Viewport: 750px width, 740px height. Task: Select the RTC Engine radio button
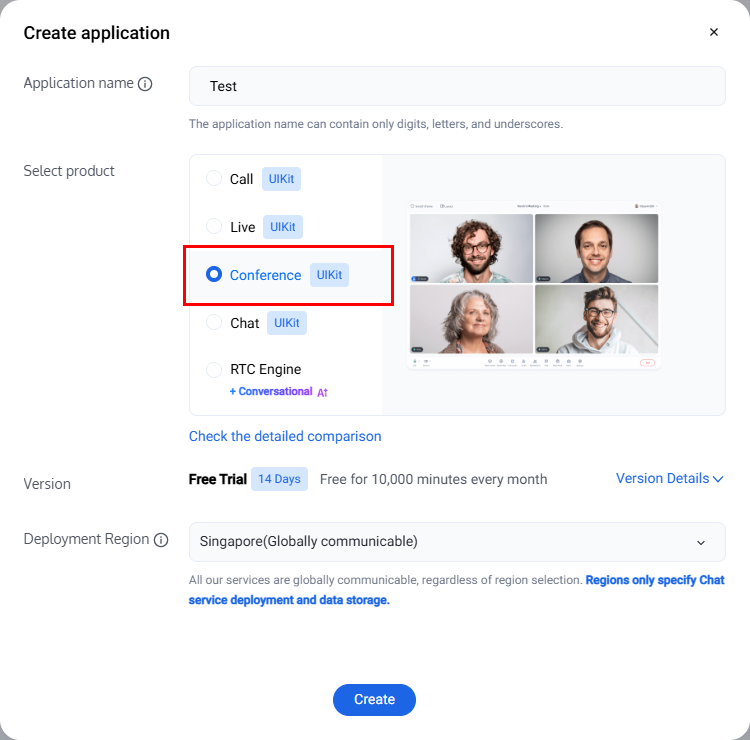[214, 370]
